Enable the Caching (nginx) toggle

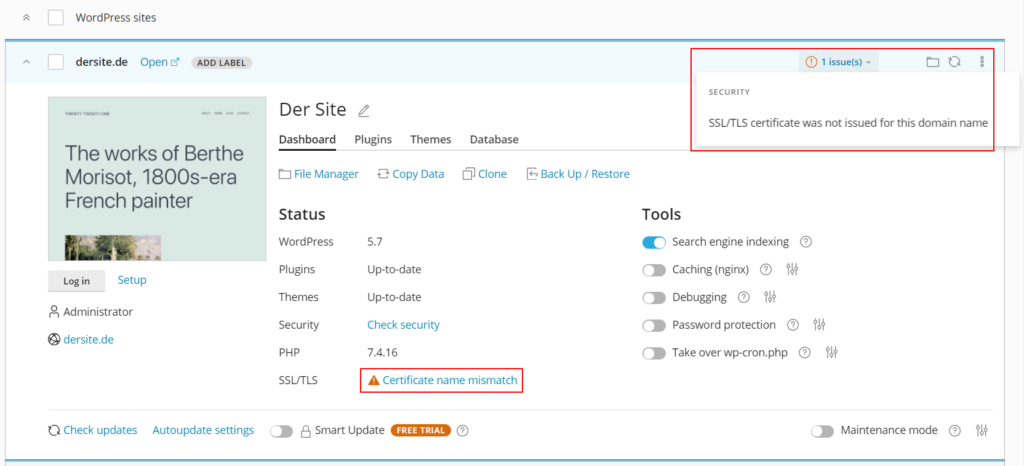tap(654, 270)
